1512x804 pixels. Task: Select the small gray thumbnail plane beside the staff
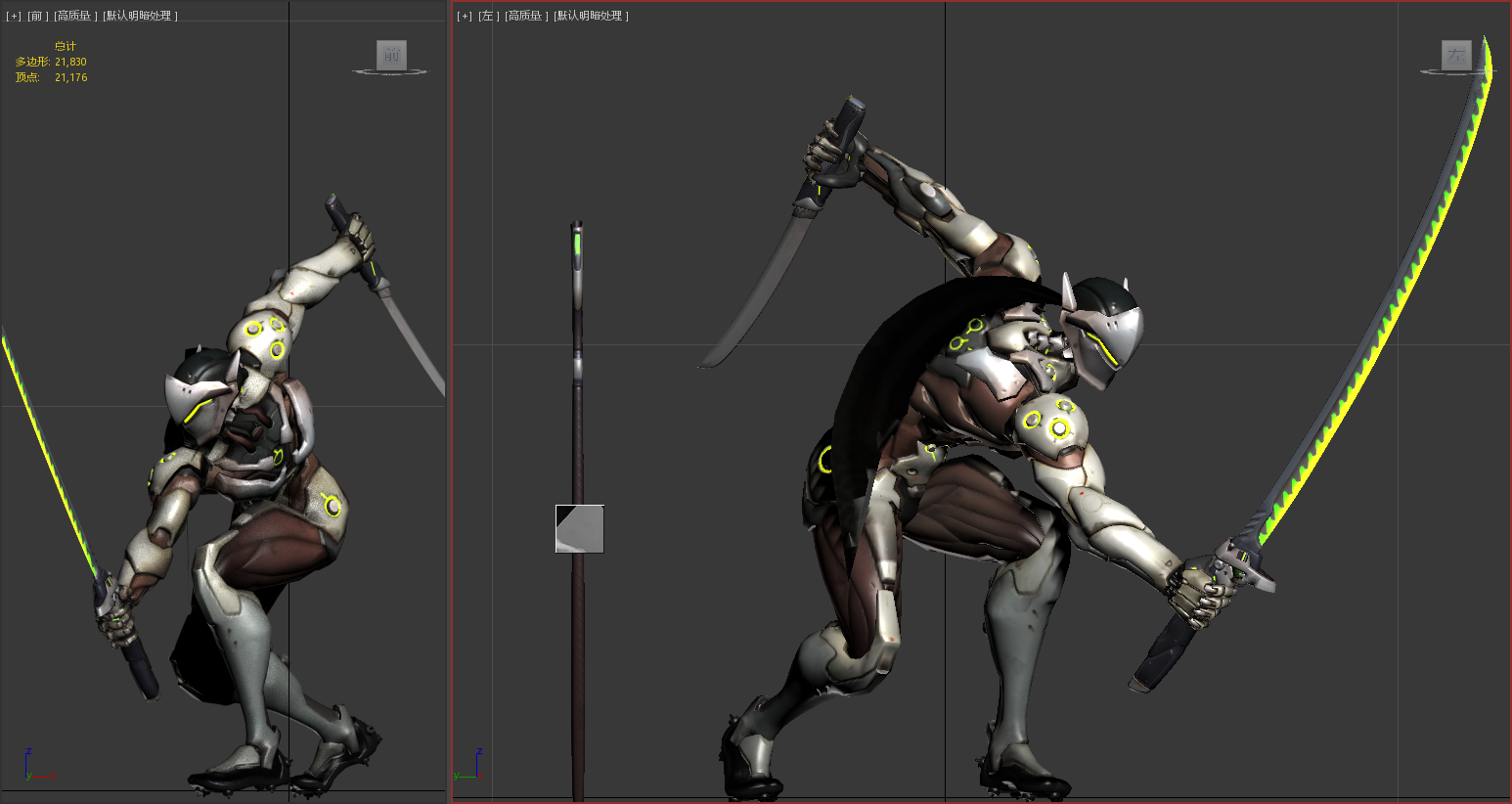click(x=580, y=529)
